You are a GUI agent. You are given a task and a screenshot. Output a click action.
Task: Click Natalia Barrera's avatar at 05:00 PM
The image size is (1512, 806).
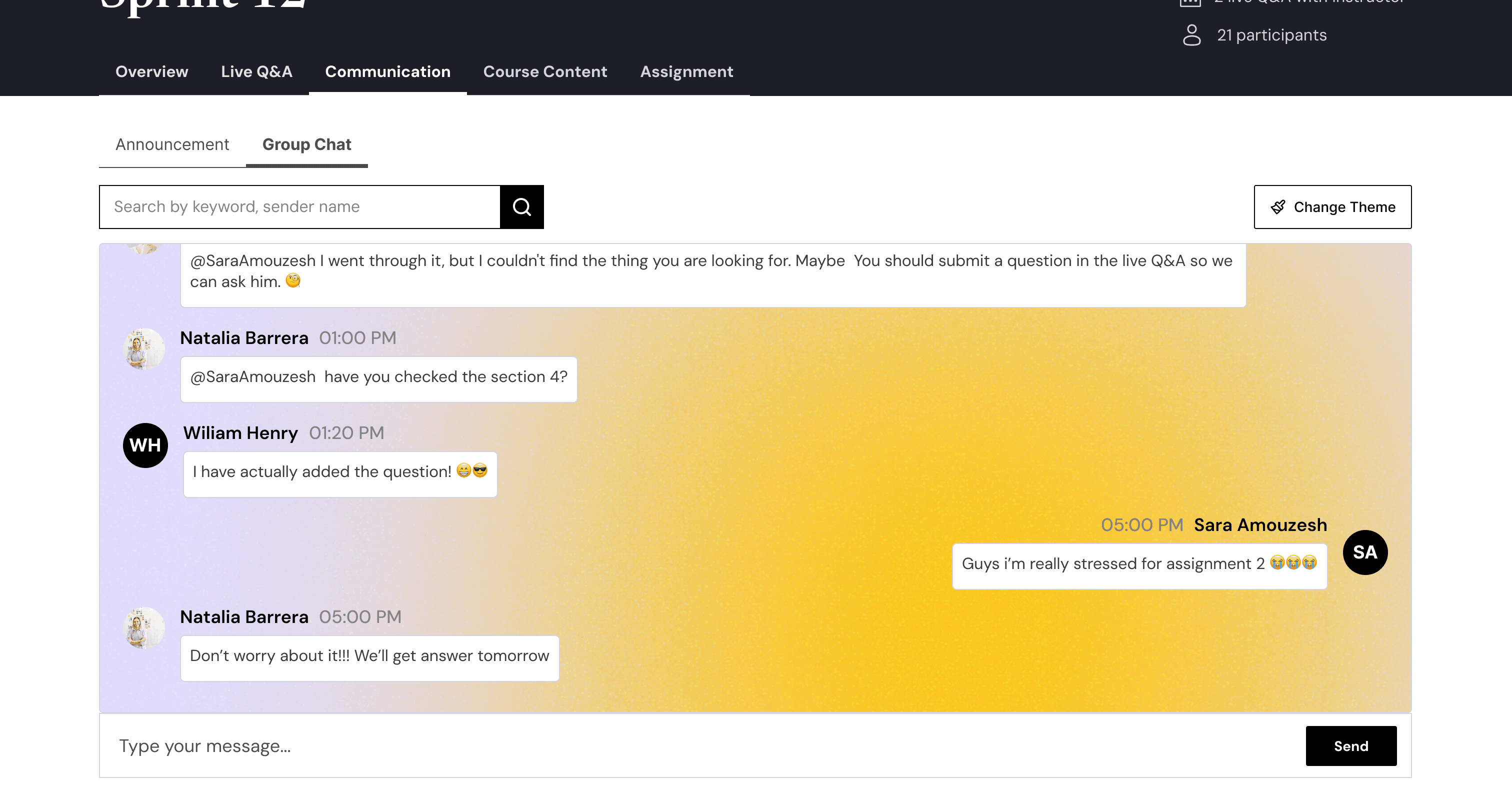click(144, 627)
